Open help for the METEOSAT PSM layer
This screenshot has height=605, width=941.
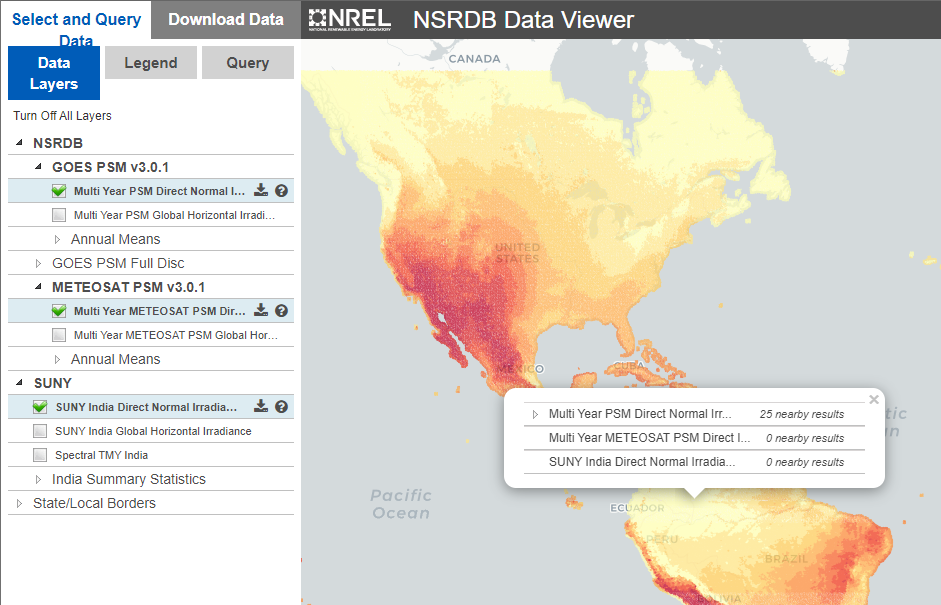(281, 310)
